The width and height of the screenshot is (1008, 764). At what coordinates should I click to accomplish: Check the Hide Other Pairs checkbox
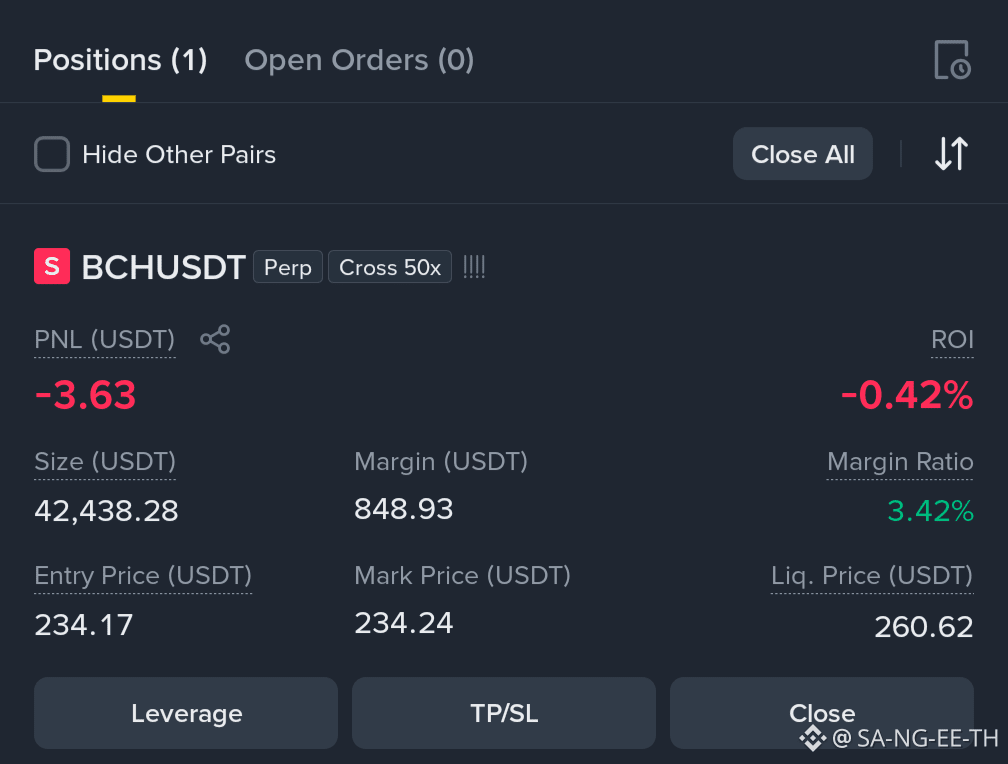52,154
